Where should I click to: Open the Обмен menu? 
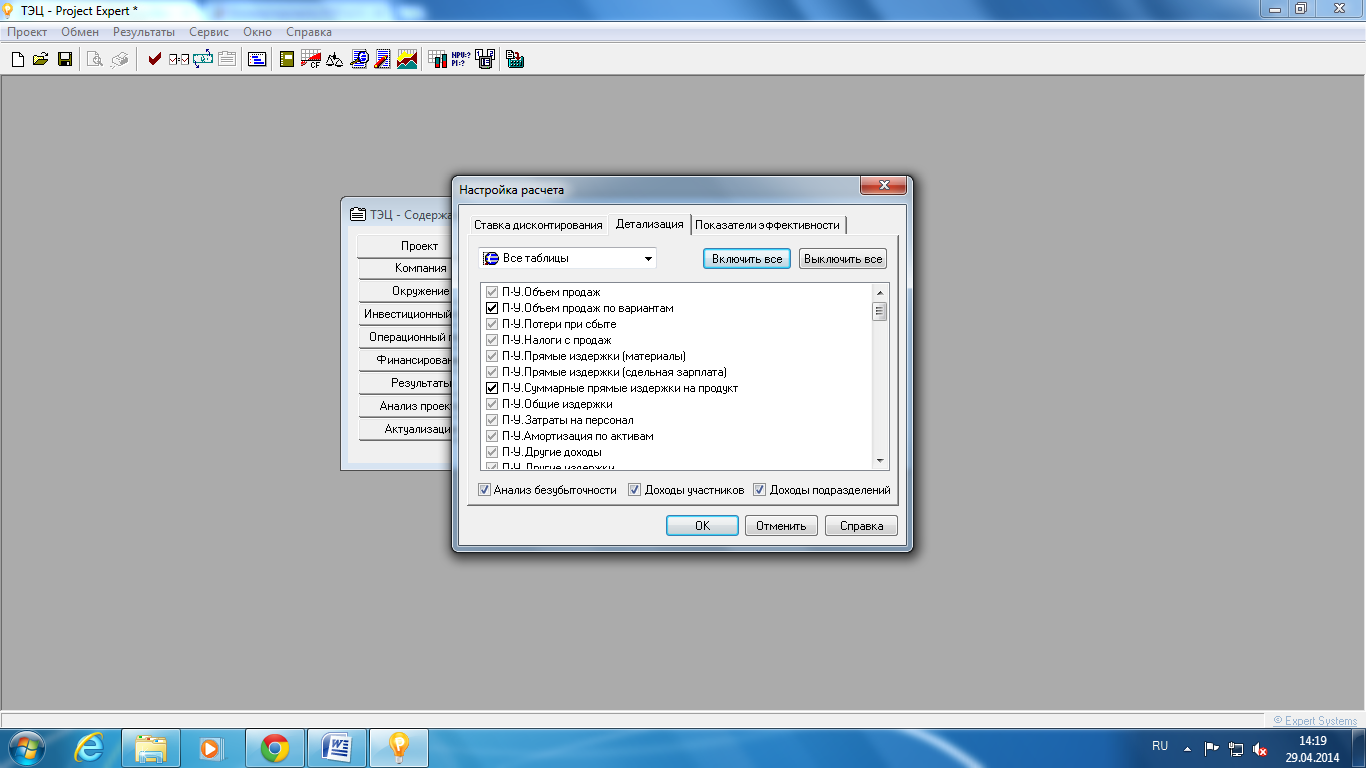tap(80, 32)
